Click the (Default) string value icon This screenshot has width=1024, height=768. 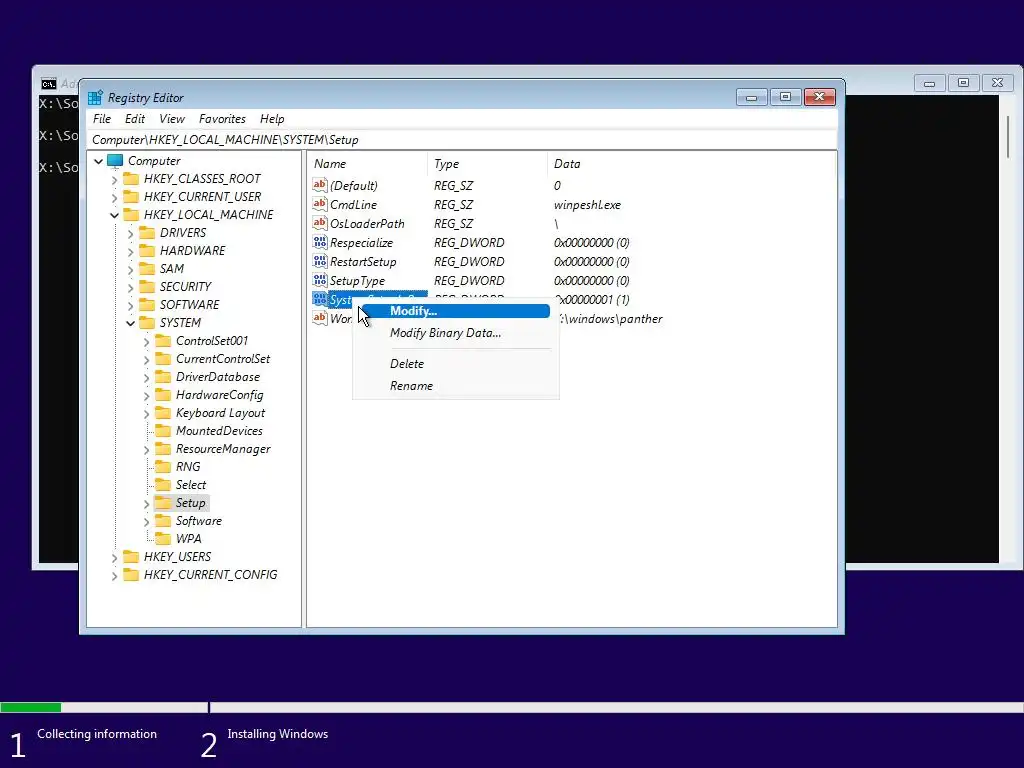click(x=319, y=185)
